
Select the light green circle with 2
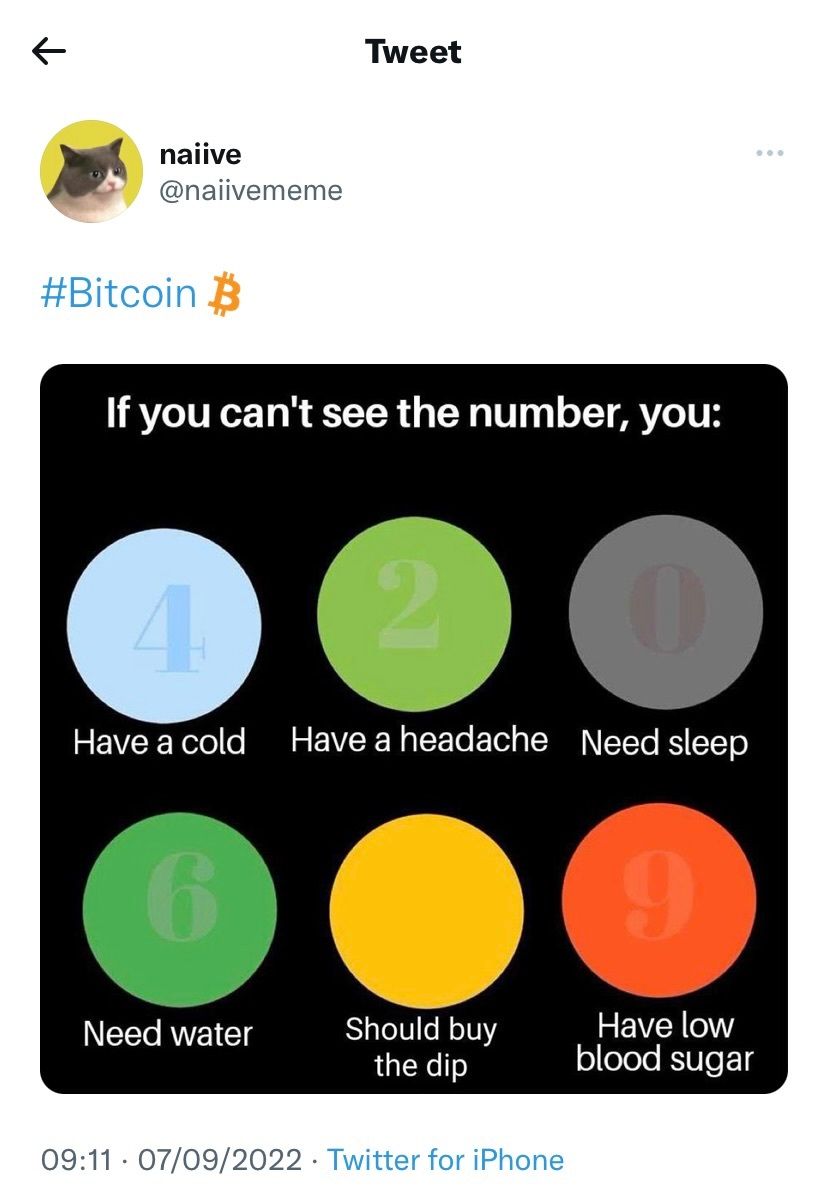(x=413, y=614)
